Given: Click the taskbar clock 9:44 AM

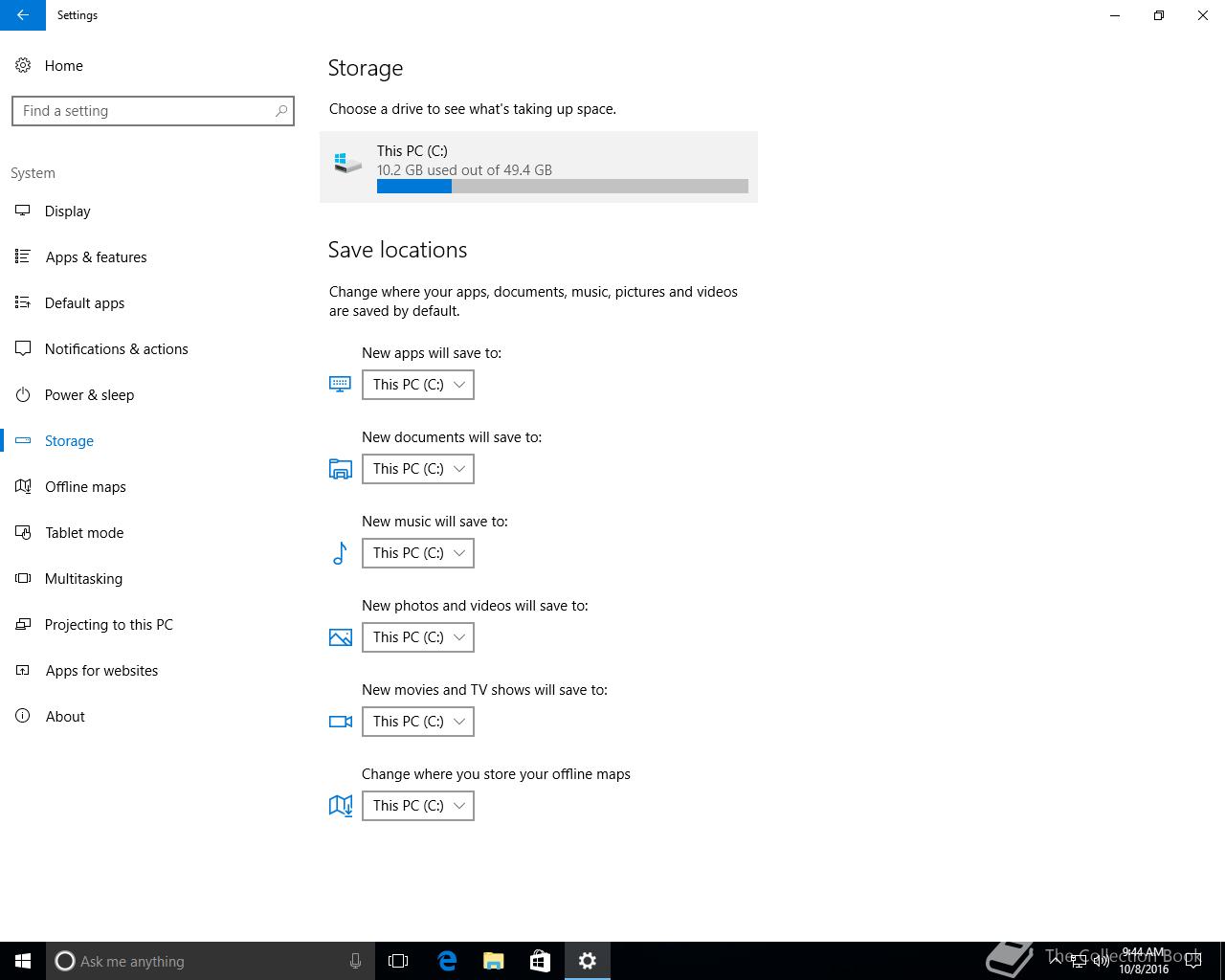Looking at the screenshot, I should click(1143, 961).
